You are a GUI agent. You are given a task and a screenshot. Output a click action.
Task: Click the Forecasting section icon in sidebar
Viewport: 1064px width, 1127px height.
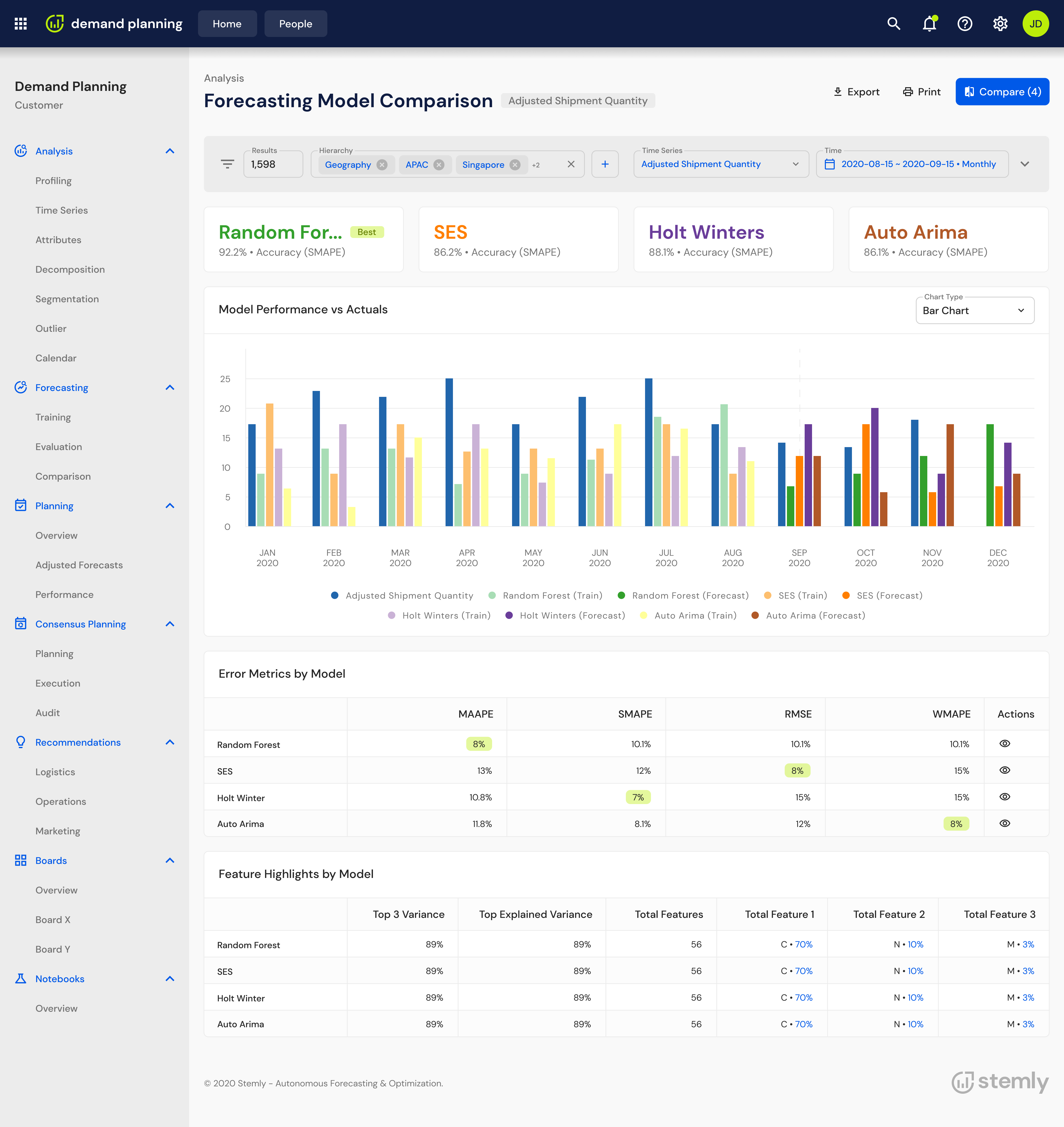coord(21,387)
